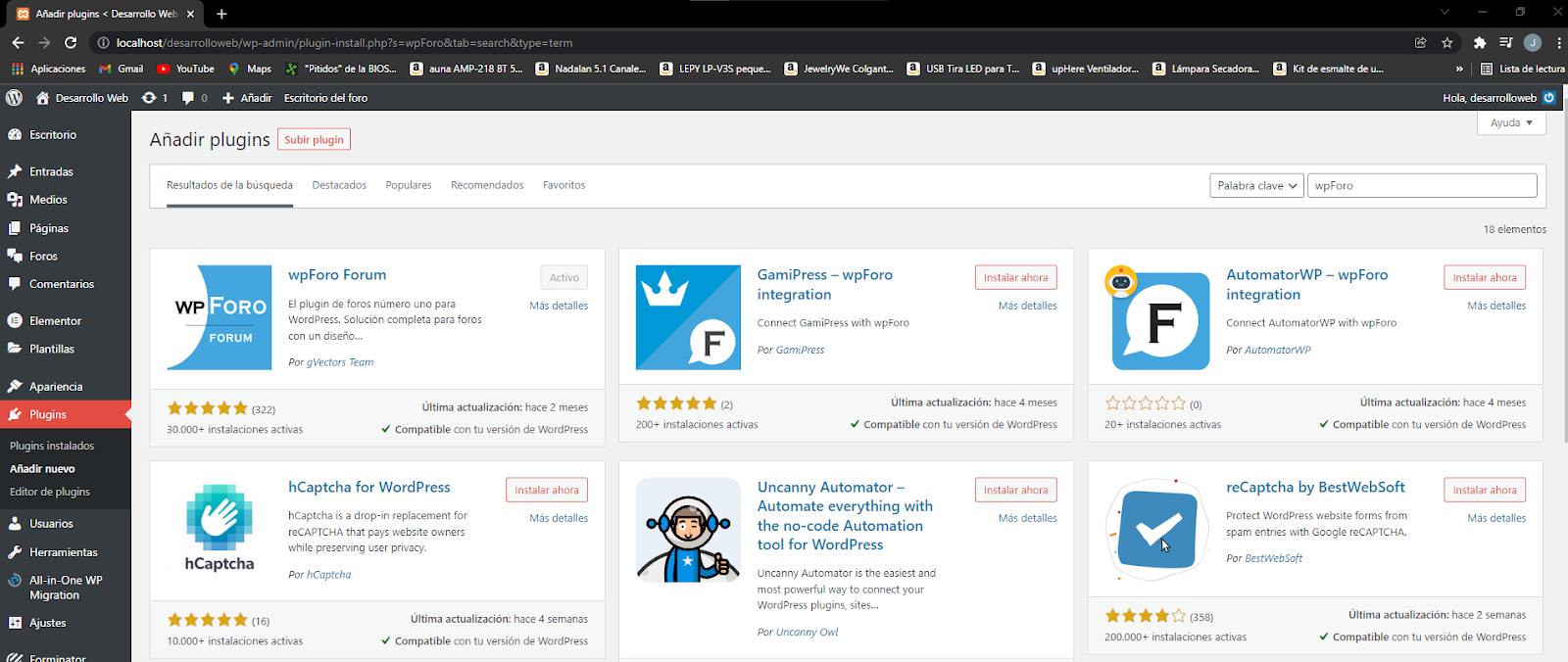Show more bookmarks with the chevron
The width and height of the screenshot is (1568, 662).
(x=1459, y=69)
